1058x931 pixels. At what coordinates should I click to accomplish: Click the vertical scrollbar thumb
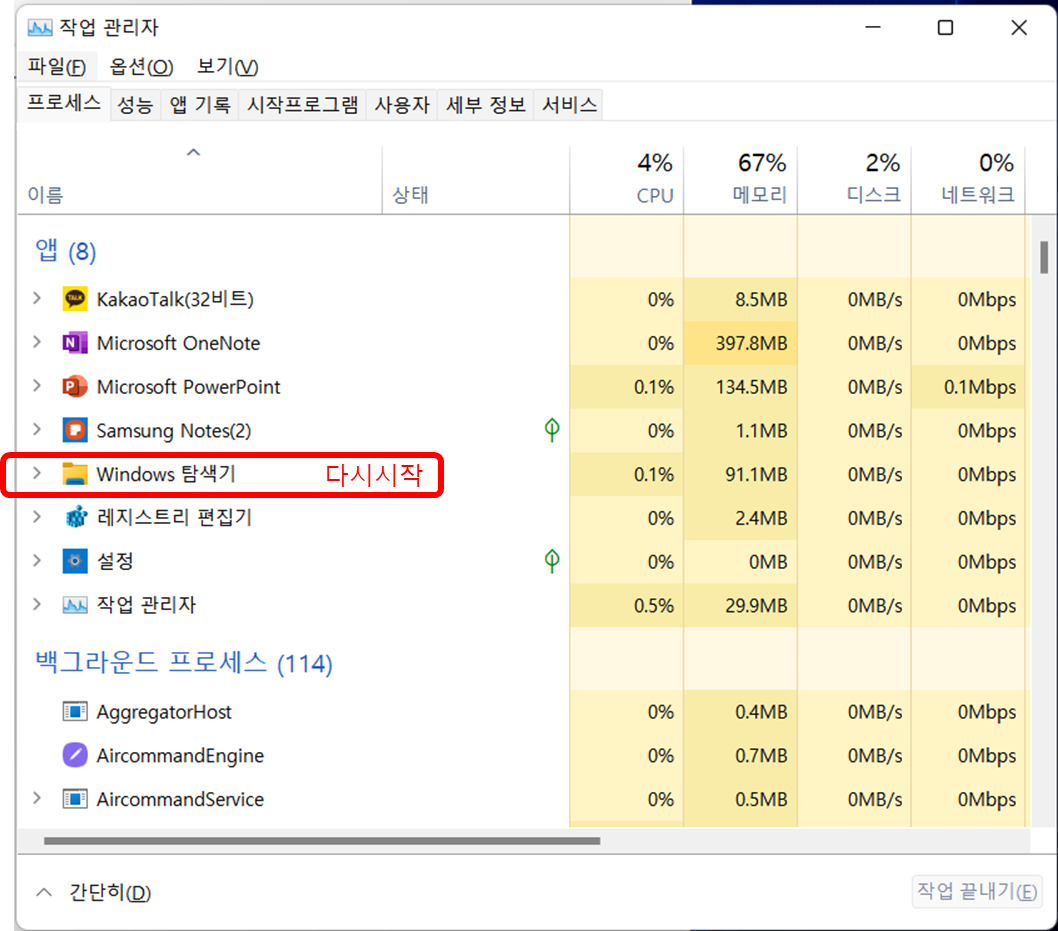click(x=1044, y=257)
